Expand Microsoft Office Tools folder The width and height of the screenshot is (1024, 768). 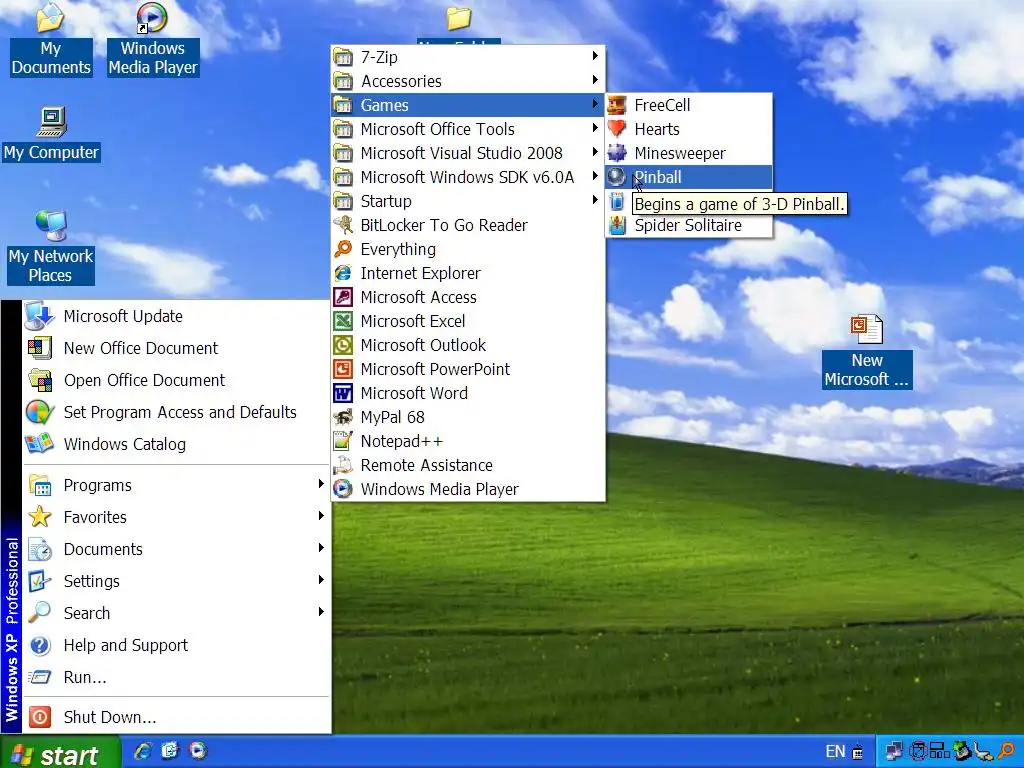coord(468,129)
